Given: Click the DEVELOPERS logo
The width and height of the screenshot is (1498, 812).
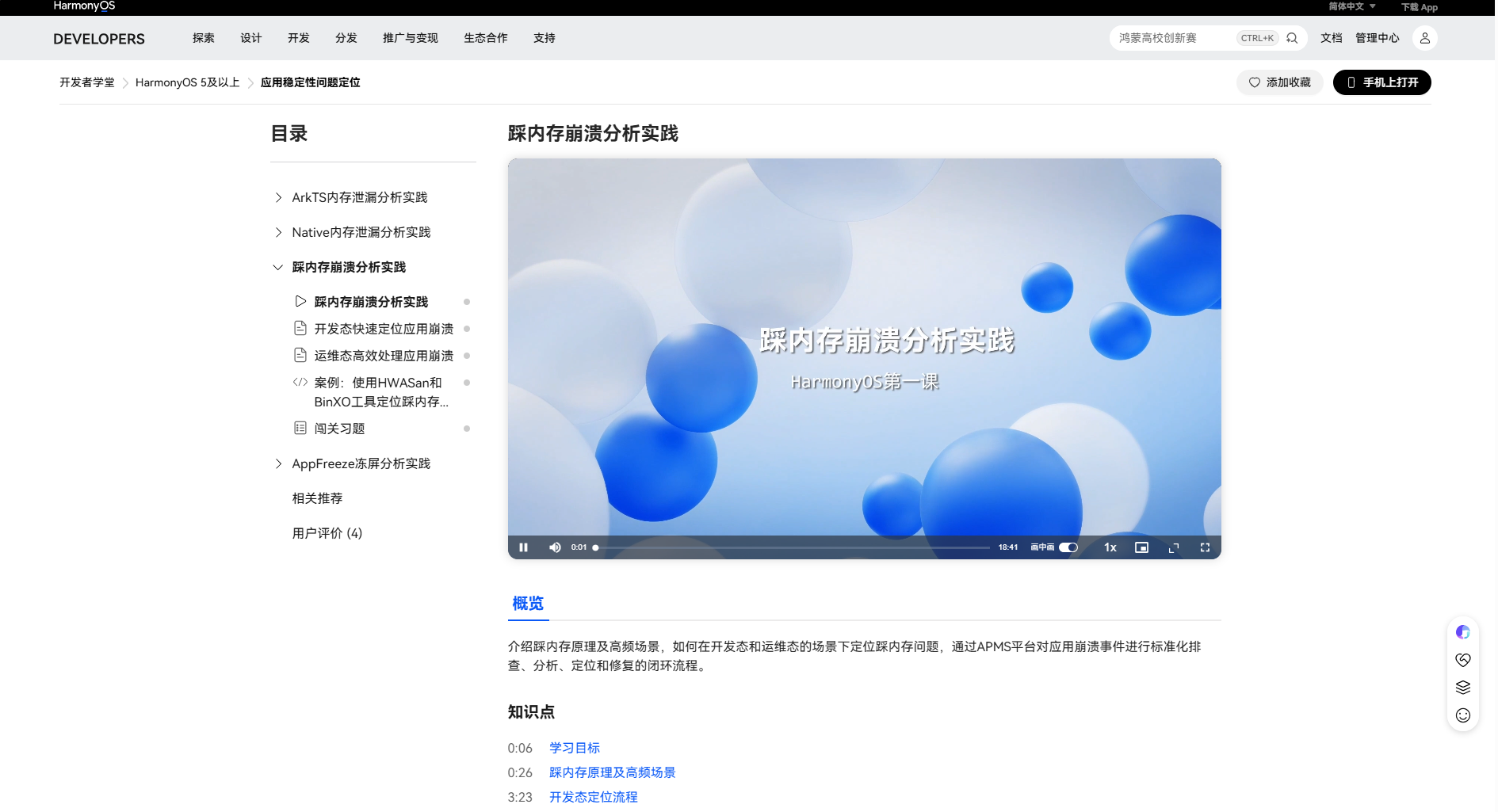Looking at the screenshot, I should (99, 39).
